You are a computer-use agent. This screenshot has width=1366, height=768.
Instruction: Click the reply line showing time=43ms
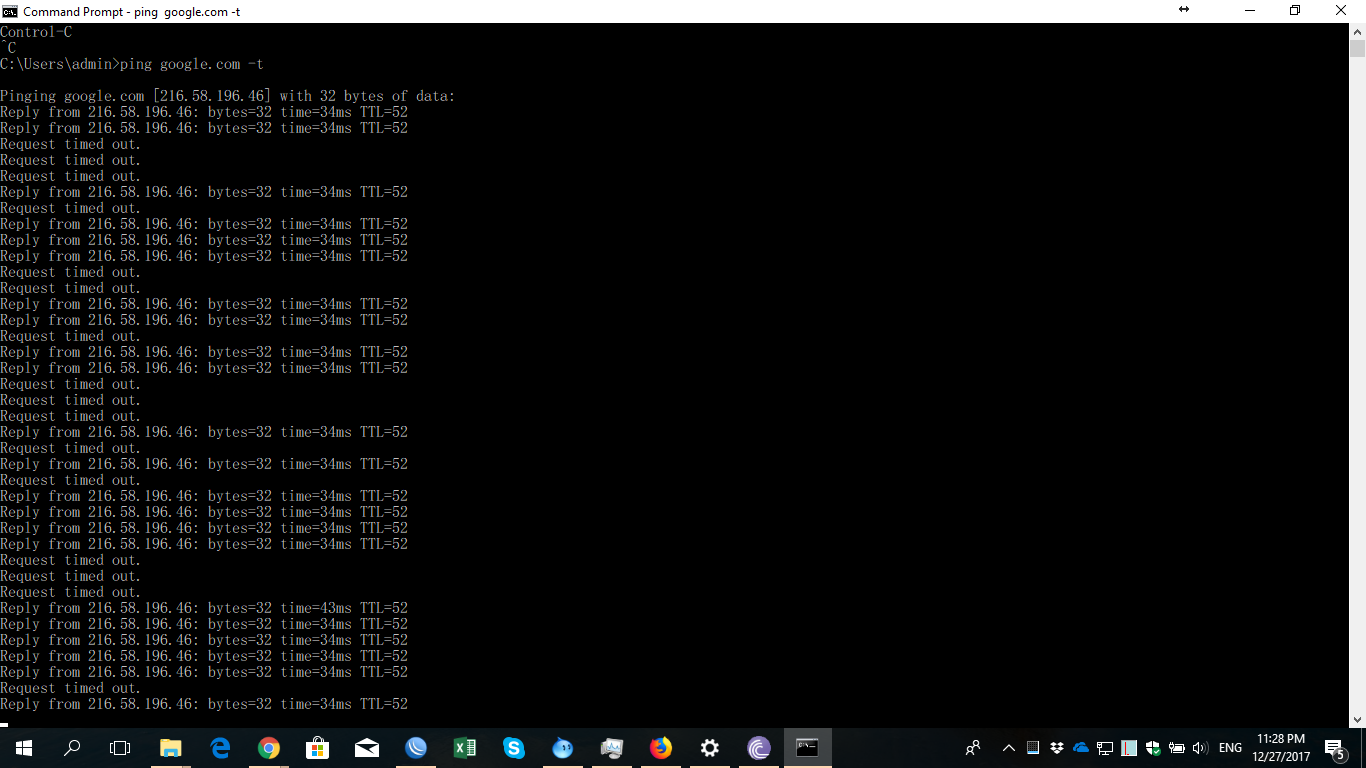pos(204,608)
